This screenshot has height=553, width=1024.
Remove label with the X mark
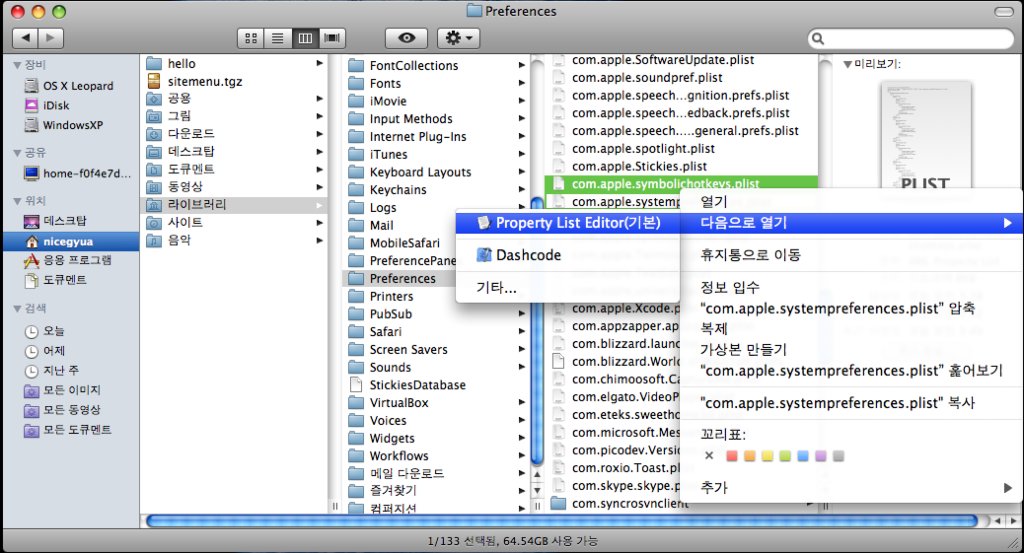coord(709,456)
